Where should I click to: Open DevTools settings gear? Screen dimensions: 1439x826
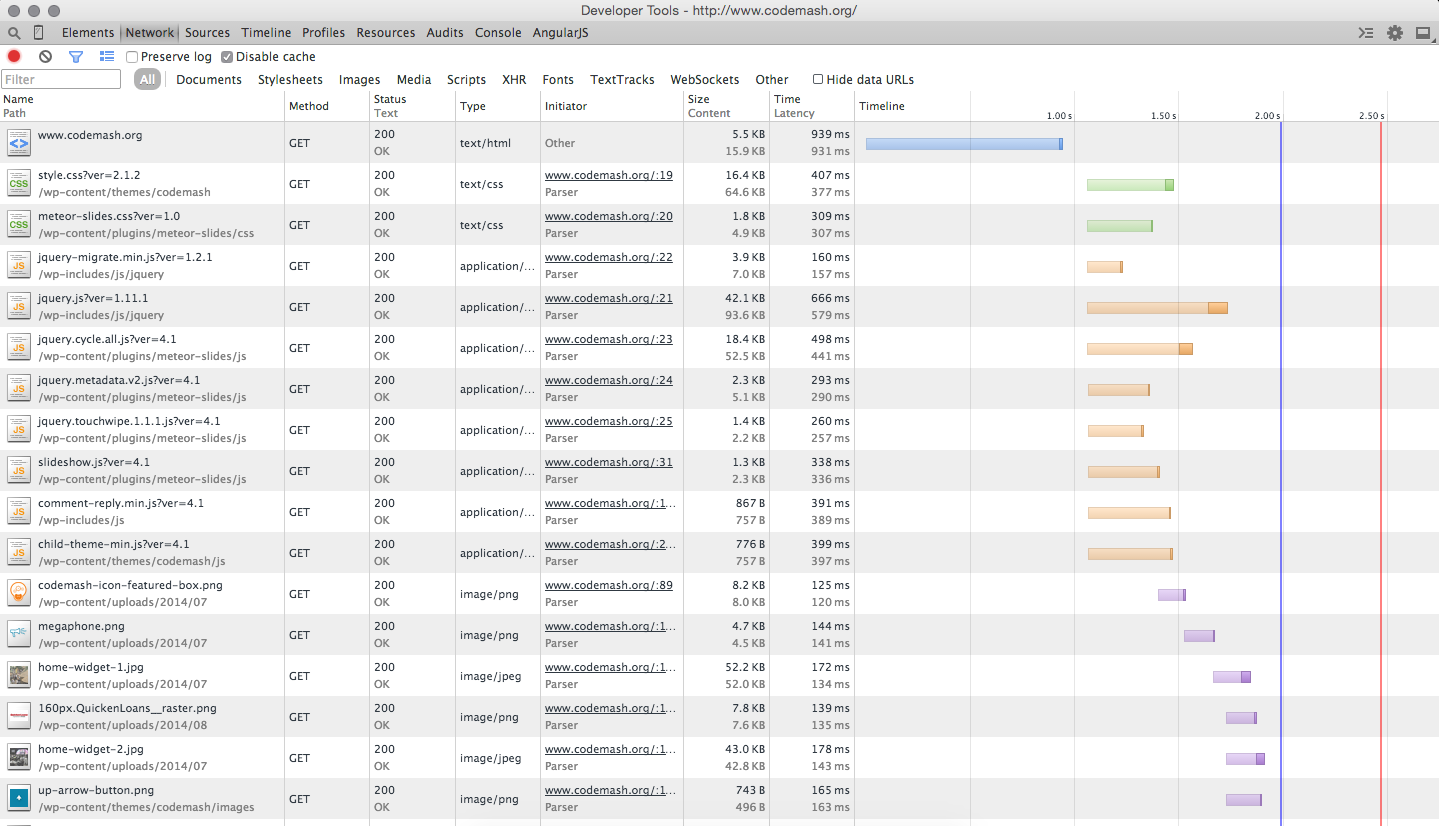pyautogui.click(x=1395, y=33)
